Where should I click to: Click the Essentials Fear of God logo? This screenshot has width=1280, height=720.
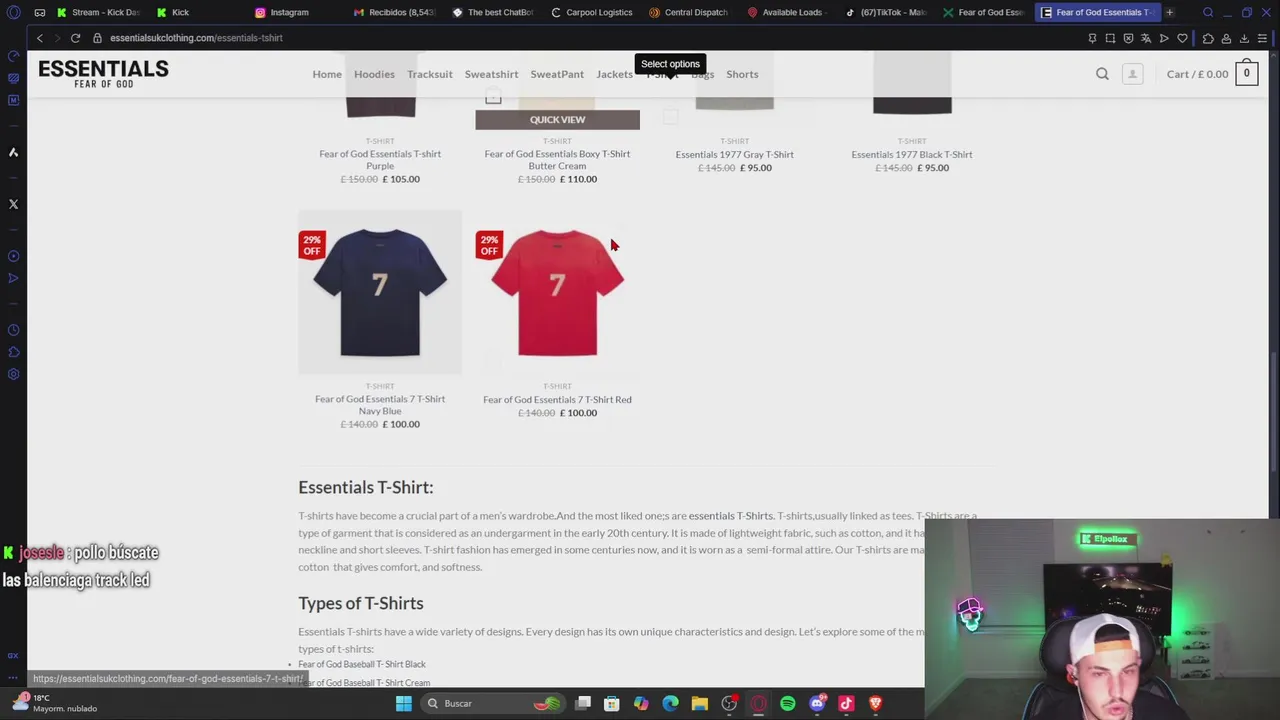pos(103,73)
